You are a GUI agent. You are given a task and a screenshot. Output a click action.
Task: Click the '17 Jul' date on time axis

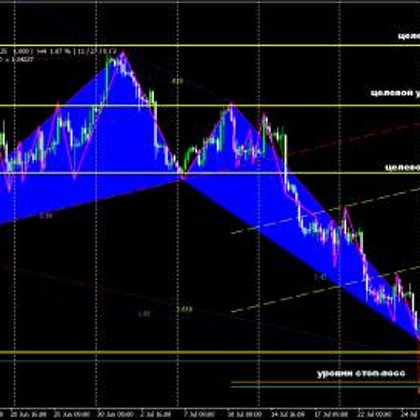pyautogui.click(x=332, y=414)
